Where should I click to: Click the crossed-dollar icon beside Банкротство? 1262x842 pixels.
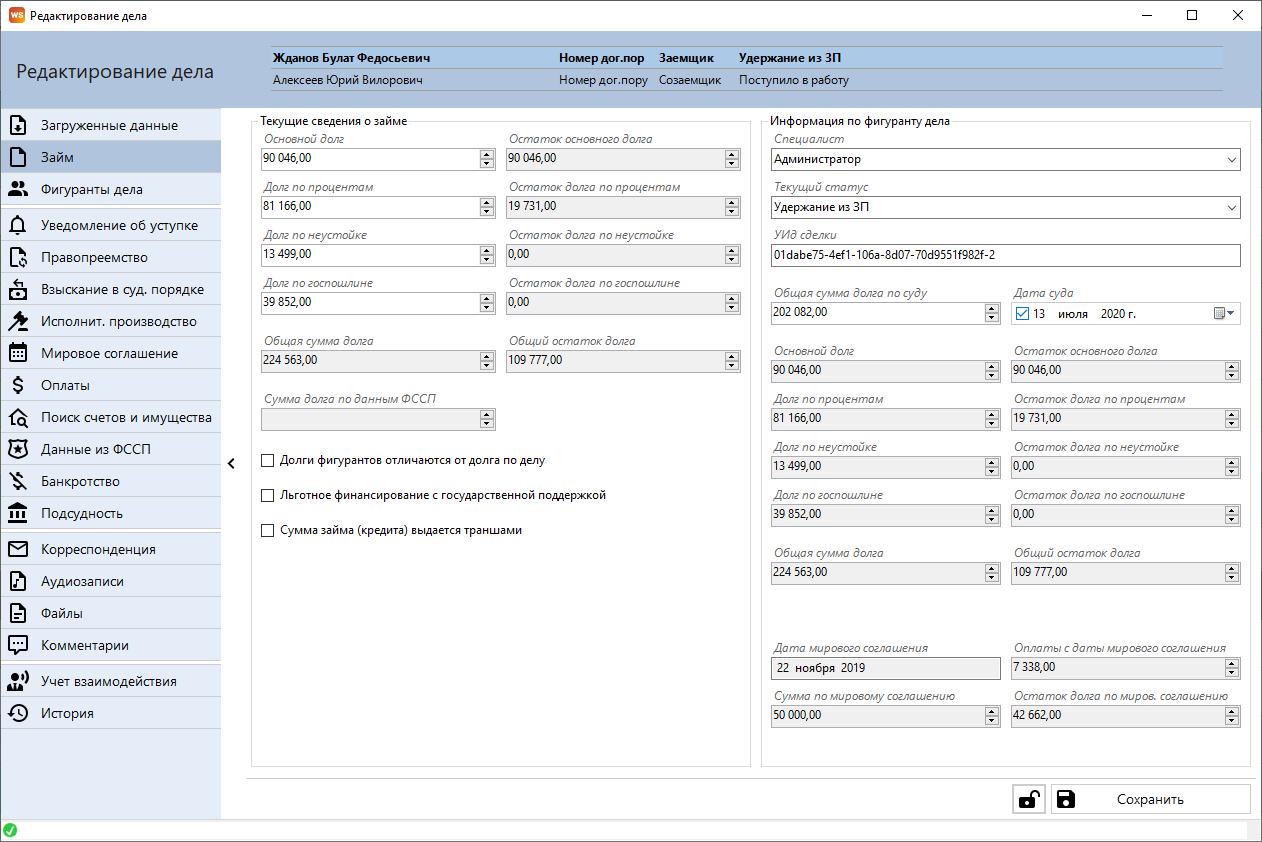pyautogui.click(x=18, y=481)
